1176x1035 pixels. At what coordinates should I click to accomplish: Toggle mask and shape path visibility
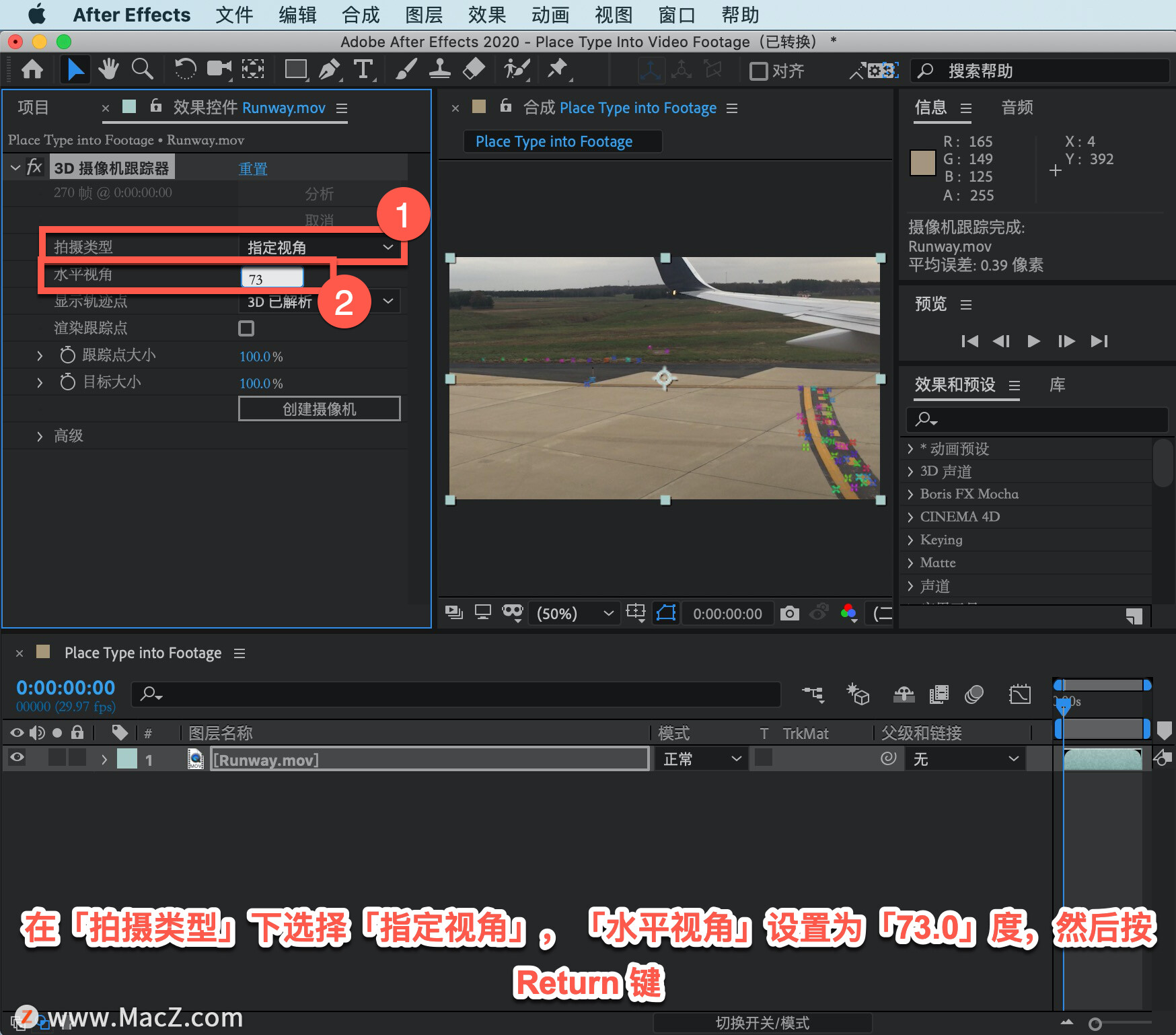coord(665,613)
